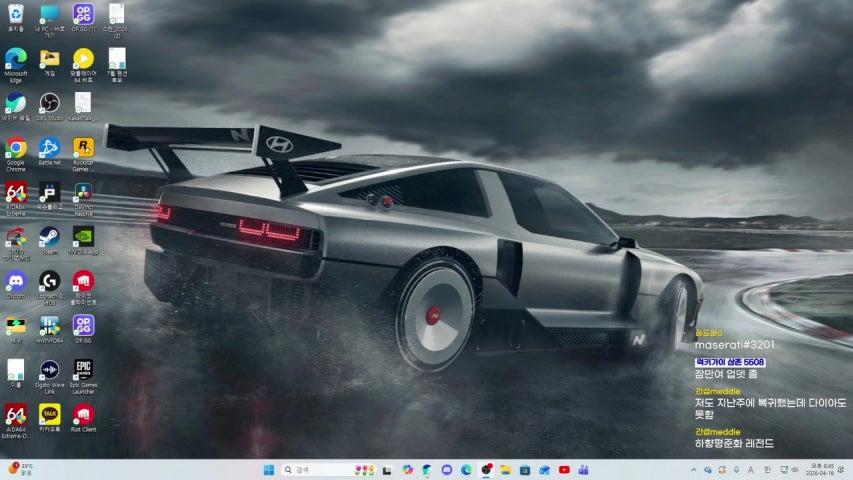Viewport: 853px width, 480px height.
Task: Open the weather widget on taskbar
Action: coord(20,469)
